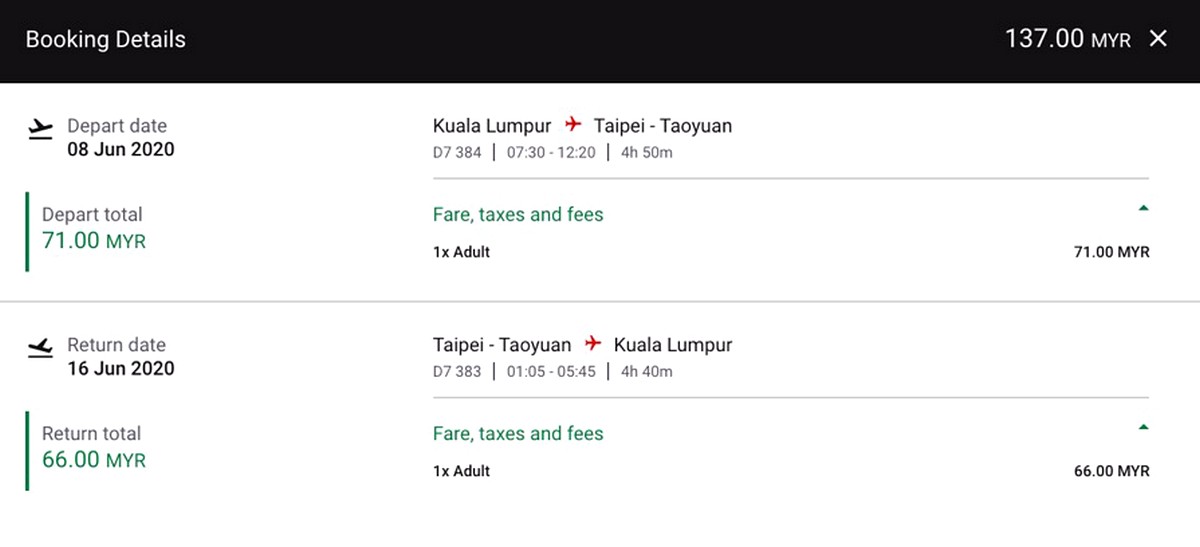This screenshot has width=1200, height=547.
Task: Click red plane icon on return route
Action: click(593, 344)
